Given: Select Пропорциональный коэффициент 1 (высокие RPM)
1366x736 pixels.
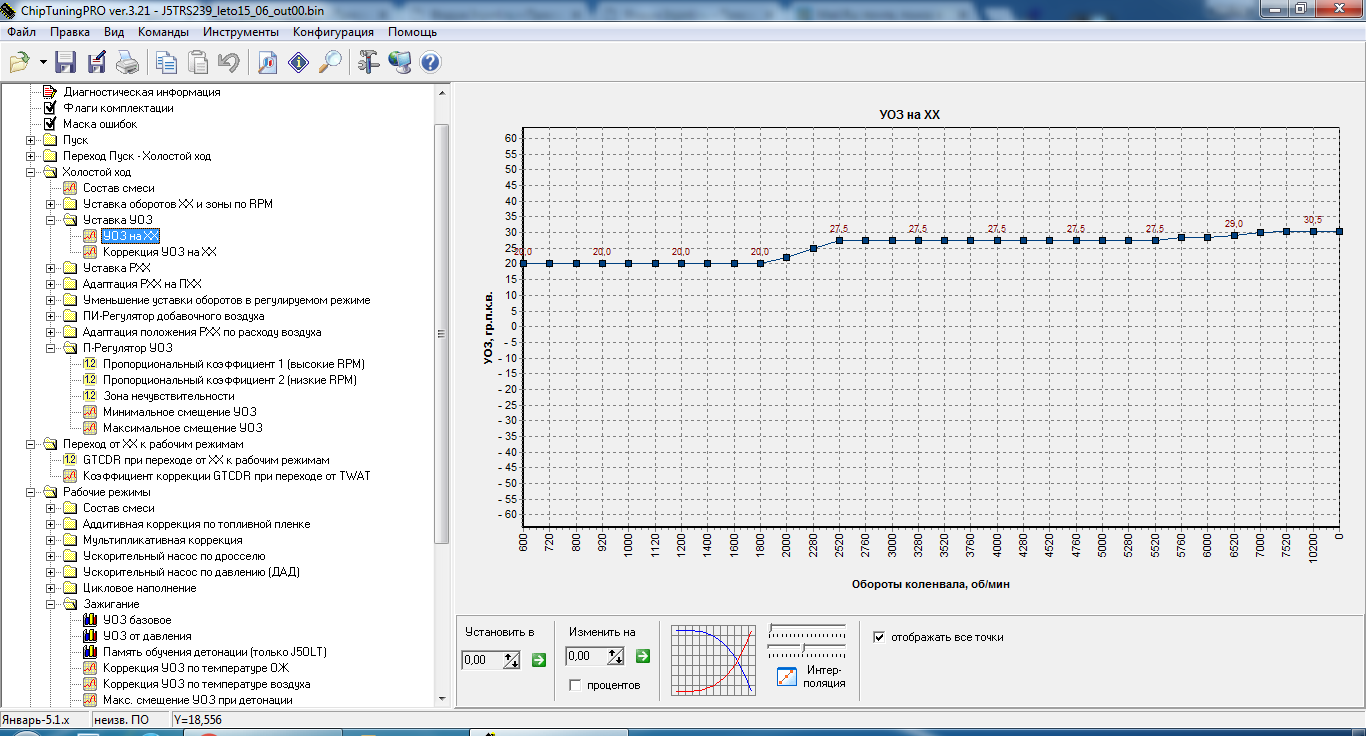Looking at the screenshot, I should click(x=234, y=364).
